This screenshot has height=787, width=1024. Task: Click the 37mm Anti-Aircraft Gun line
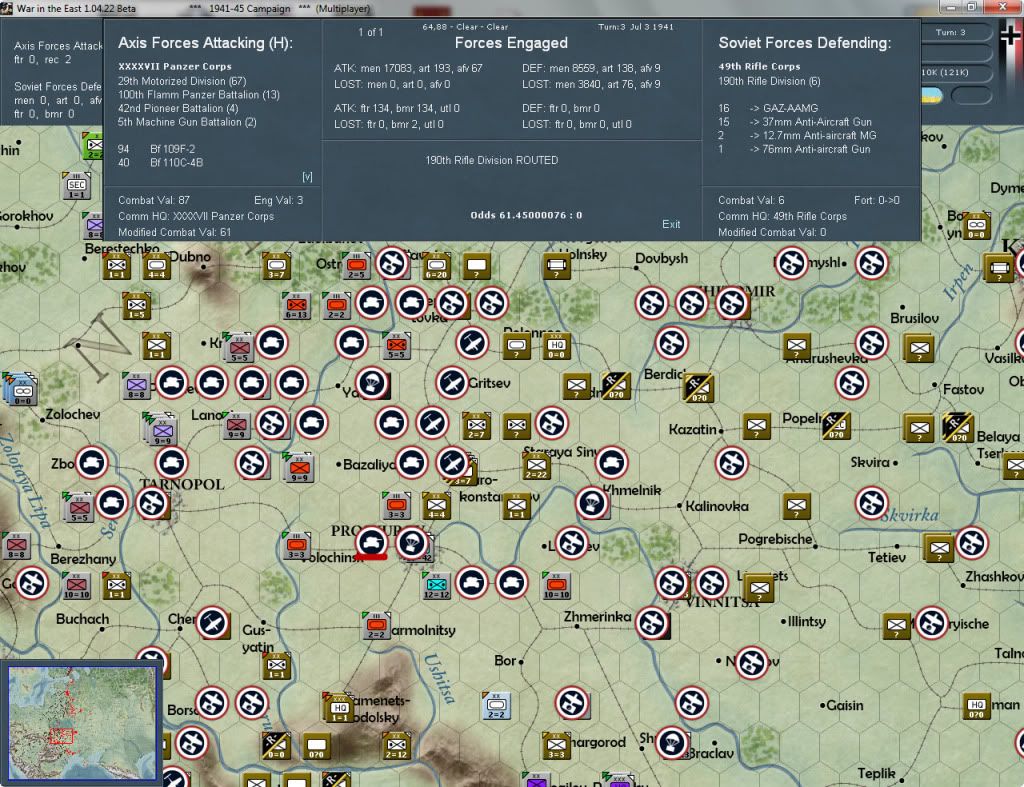tap(795, 122)
